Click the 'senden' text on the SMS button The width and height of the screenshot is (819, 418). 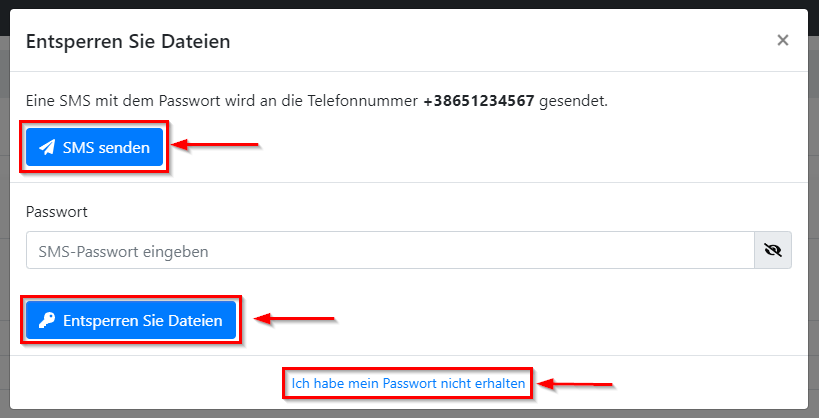point(124,148)
